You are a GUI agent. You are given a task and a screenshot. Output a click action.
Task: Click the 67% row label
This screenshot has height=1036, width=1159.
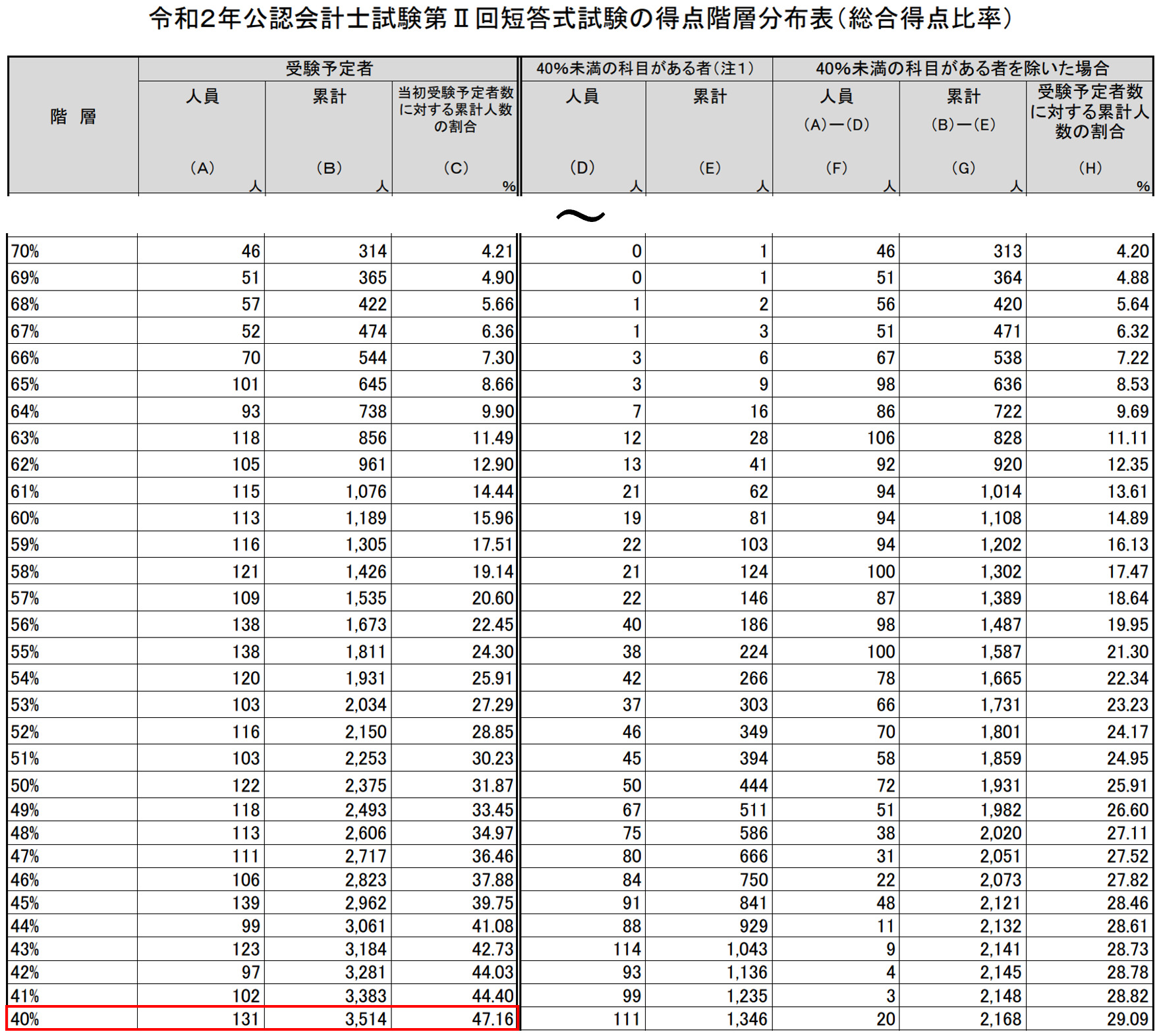tap(25, 331)
